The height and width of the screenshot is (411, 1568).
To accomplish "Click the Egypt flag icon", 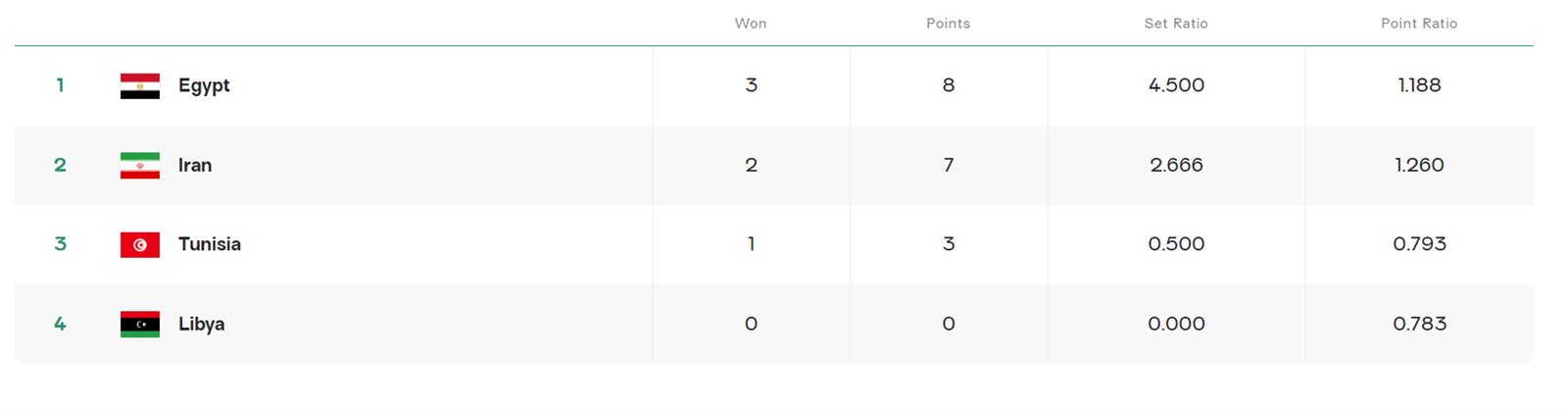I will 139,85.
